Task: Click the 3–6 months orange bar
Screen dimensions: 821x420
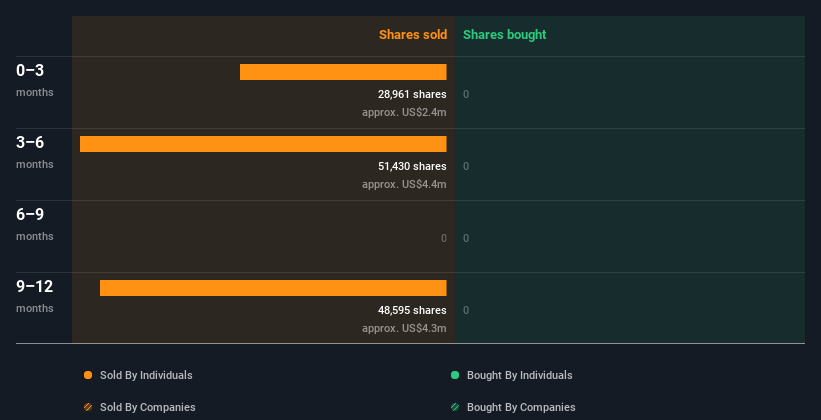Action: click(263, 144)
